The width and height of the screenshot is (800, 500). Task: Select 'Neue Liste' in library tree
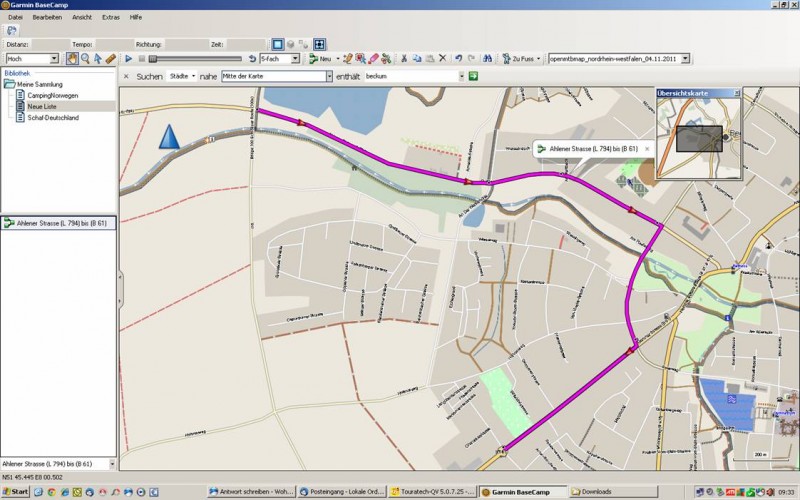pyautogui.click(x=41, y=106)
